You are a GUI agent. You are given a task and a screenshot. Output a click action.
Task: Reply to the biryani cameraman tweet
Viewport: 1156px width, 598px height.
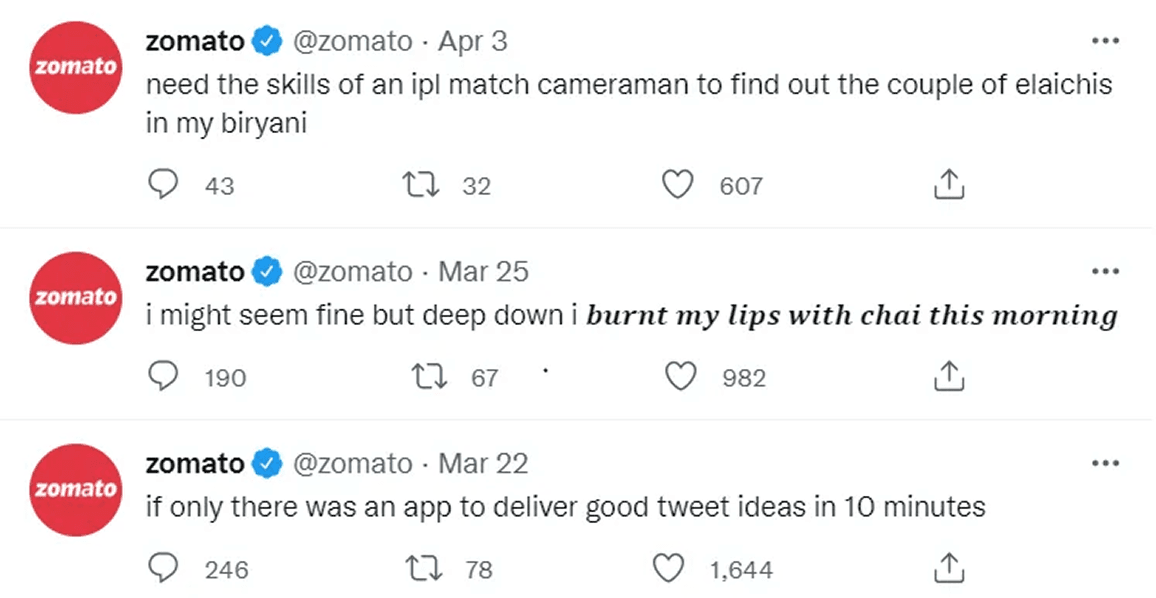pyautogui.click(x=163, y=184)
